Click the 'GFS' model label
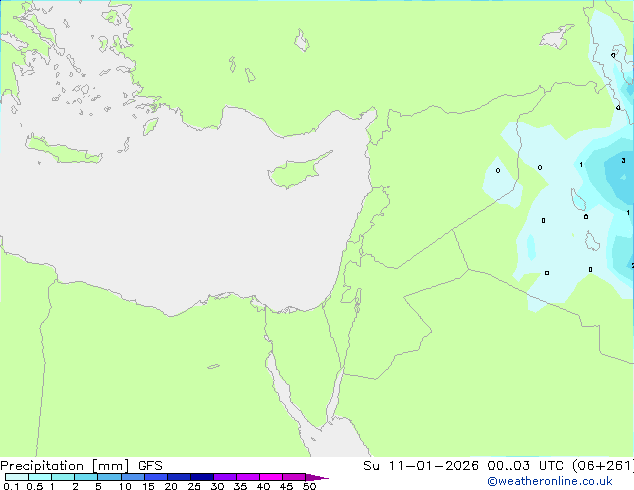Screen dimensions: 634x490 click(150, 466)
